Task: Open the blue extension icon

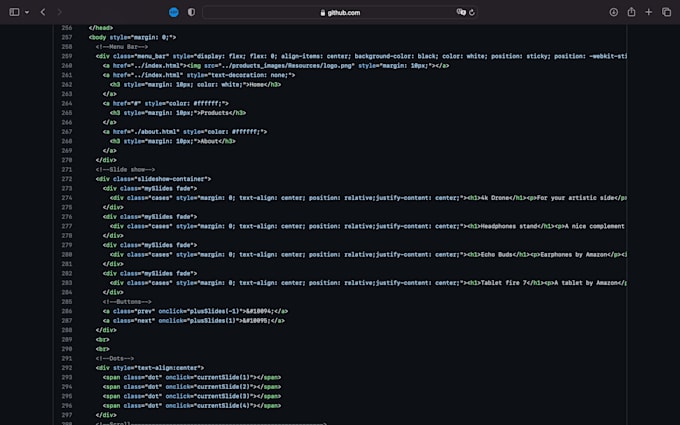Action: click(173, 12)
